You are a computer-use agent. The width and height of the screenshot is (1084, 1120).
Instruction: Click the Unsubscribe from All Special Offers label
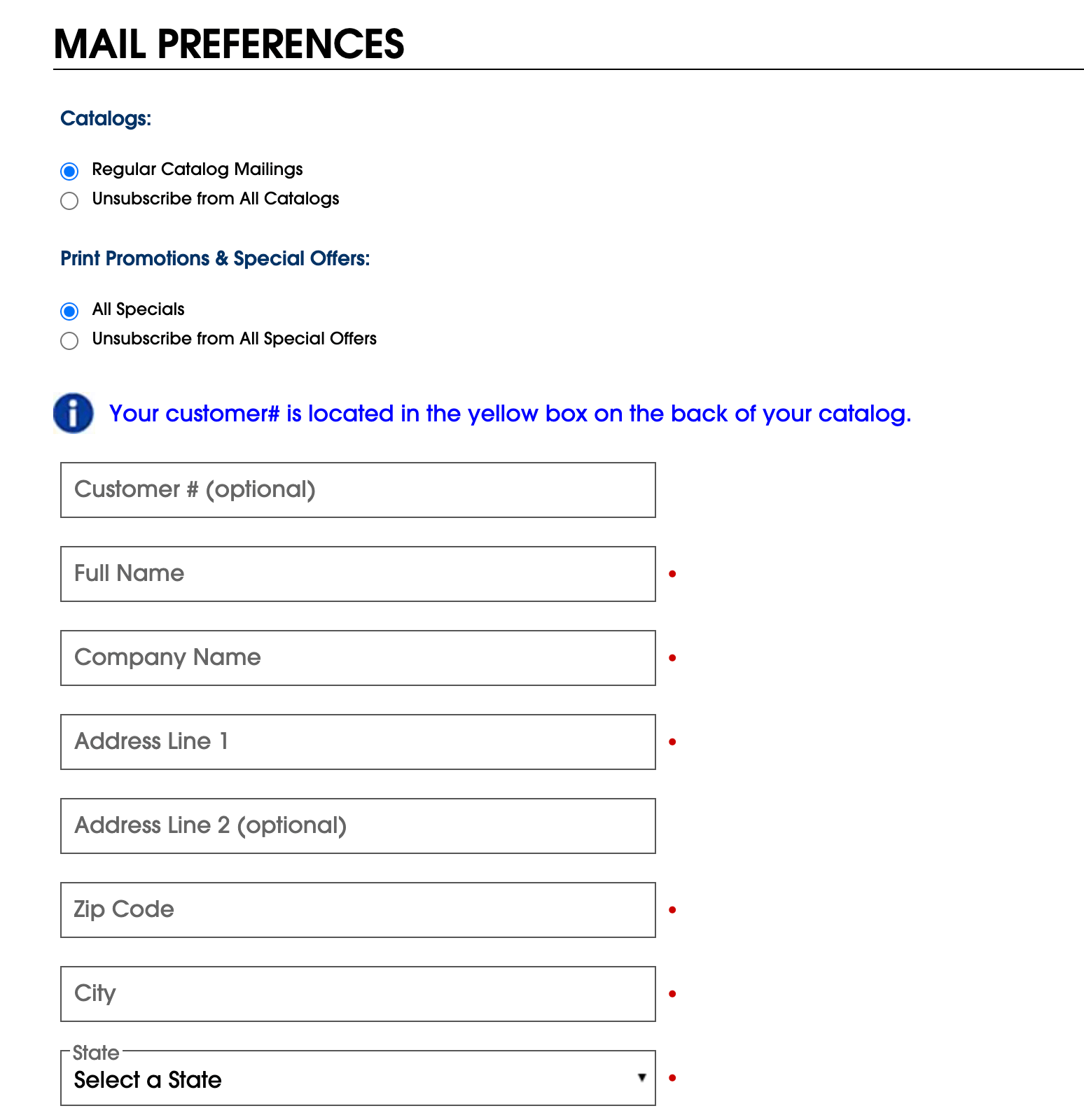(x=235, y=339)
